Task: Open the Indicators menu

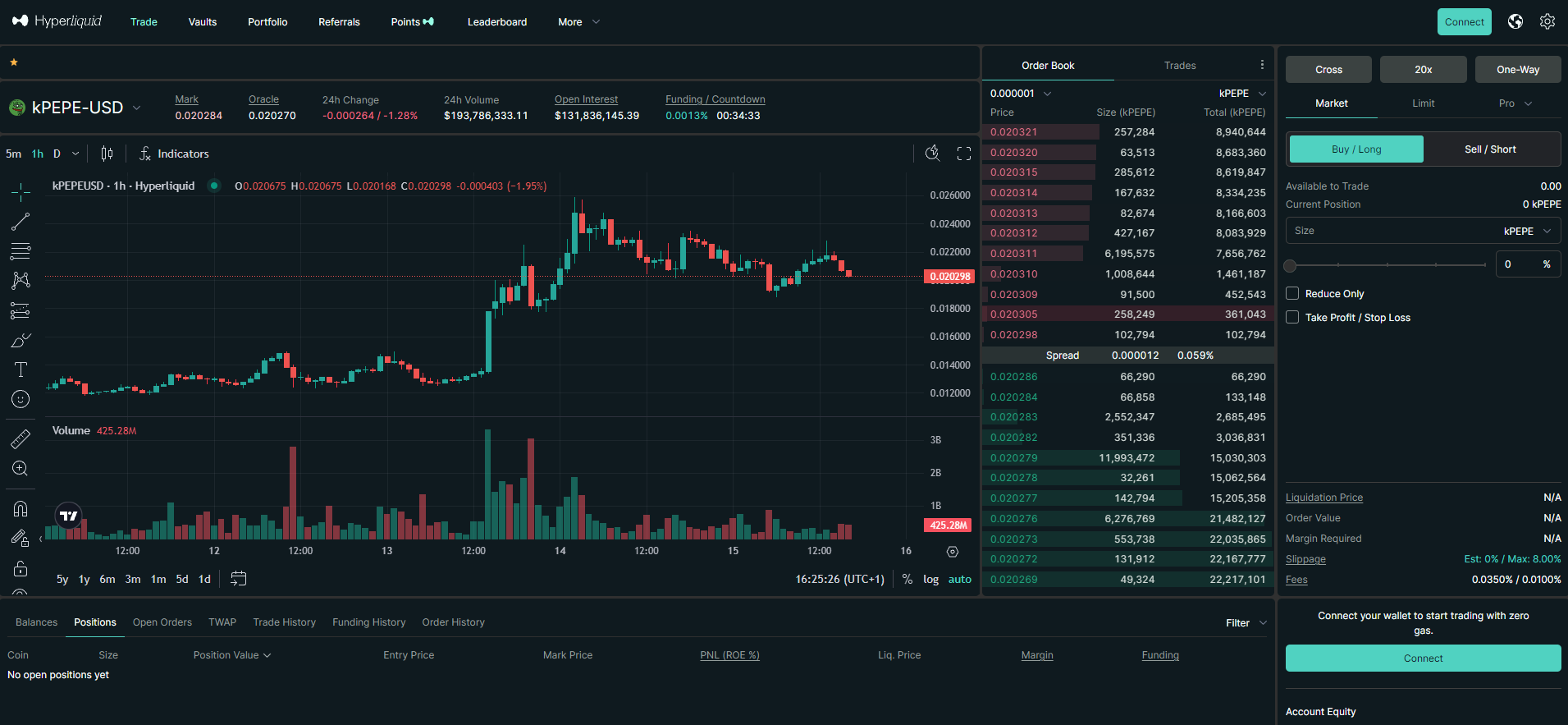Action: click(x=174, y=154)
